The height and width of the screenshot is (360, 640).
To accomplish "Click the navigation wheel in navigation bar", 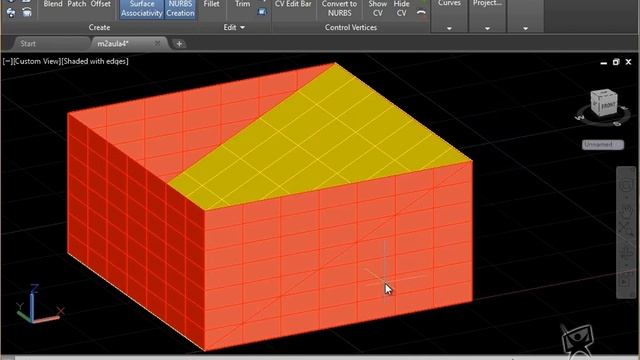I will point(626,186).
